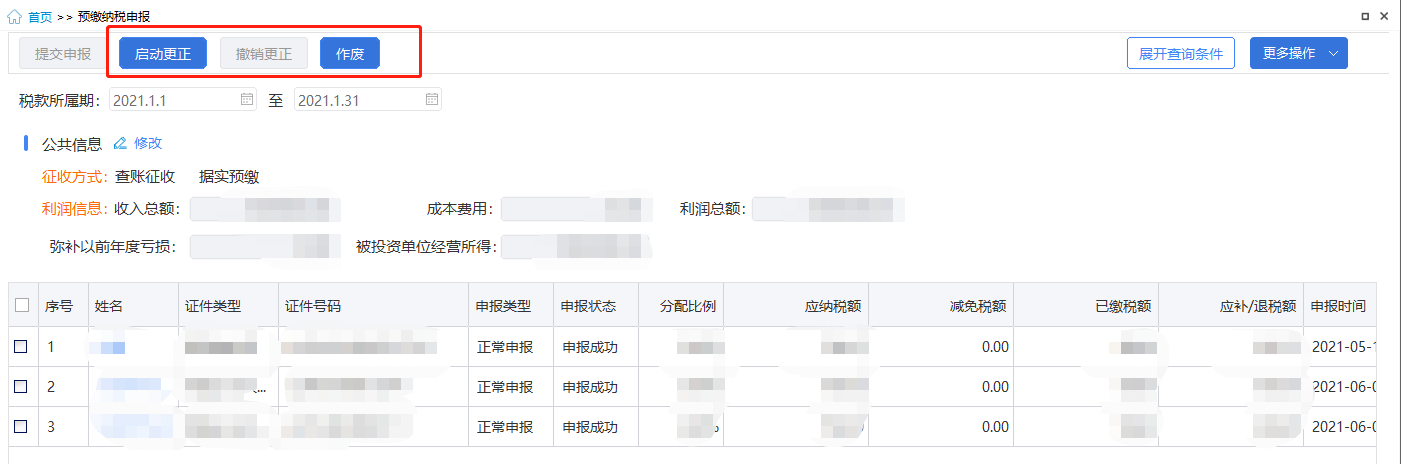1401x464 pixels.
Task: Check the box for row 2
Action: coord(21,387)
